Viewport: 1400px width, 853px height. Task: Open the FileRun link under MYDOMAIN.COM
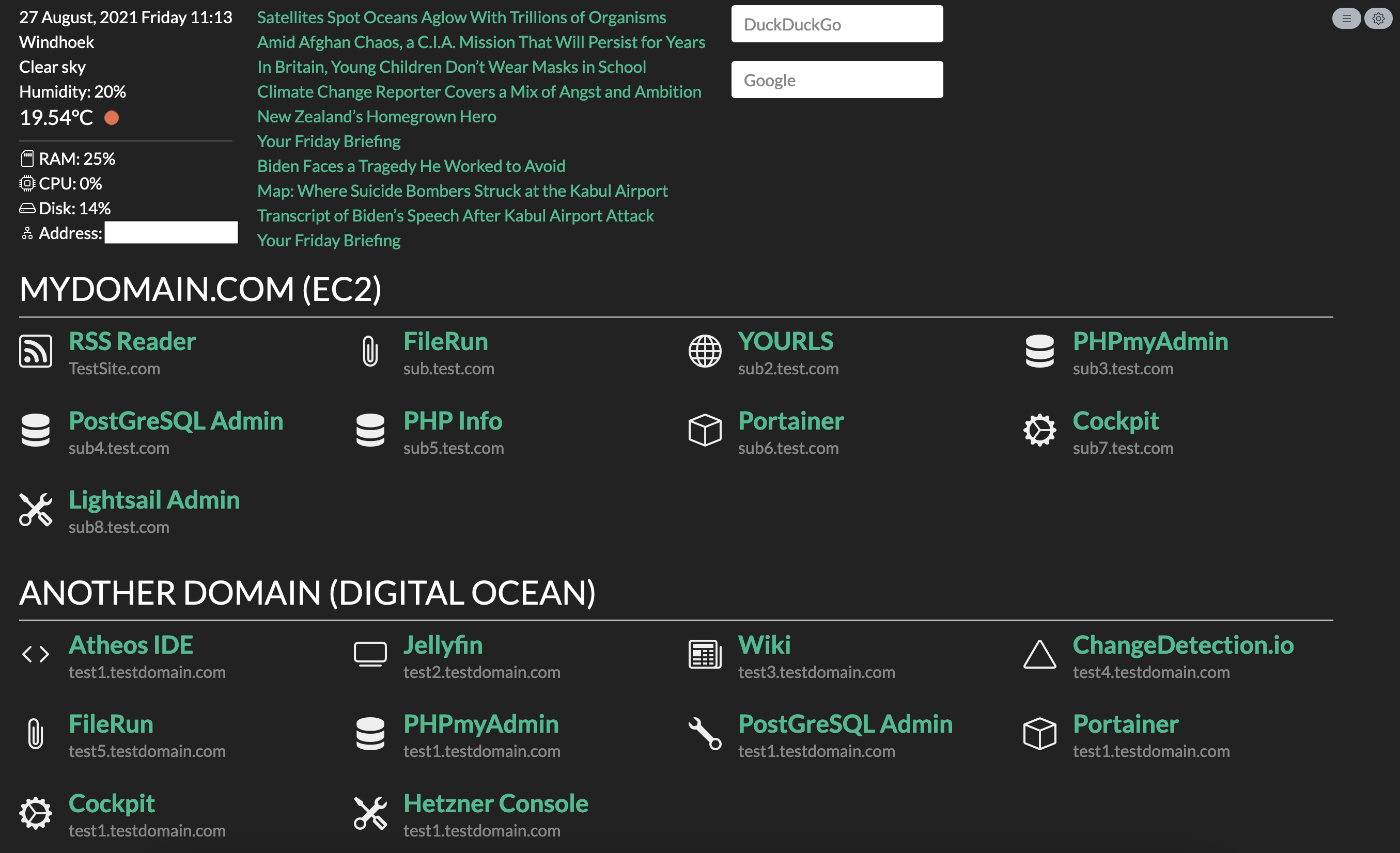click(x=445, y=341)
